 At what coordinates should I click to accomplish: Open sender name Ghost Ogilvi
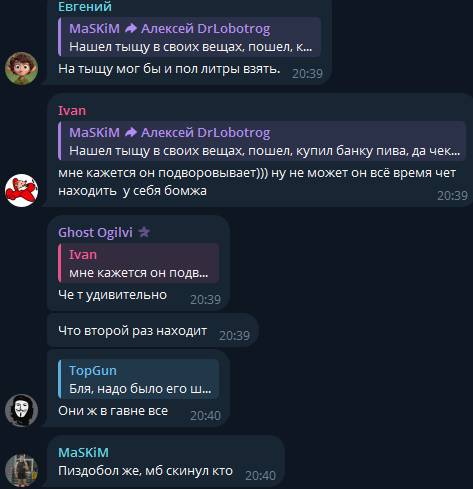pyautogui.click(x=95, y=232)
